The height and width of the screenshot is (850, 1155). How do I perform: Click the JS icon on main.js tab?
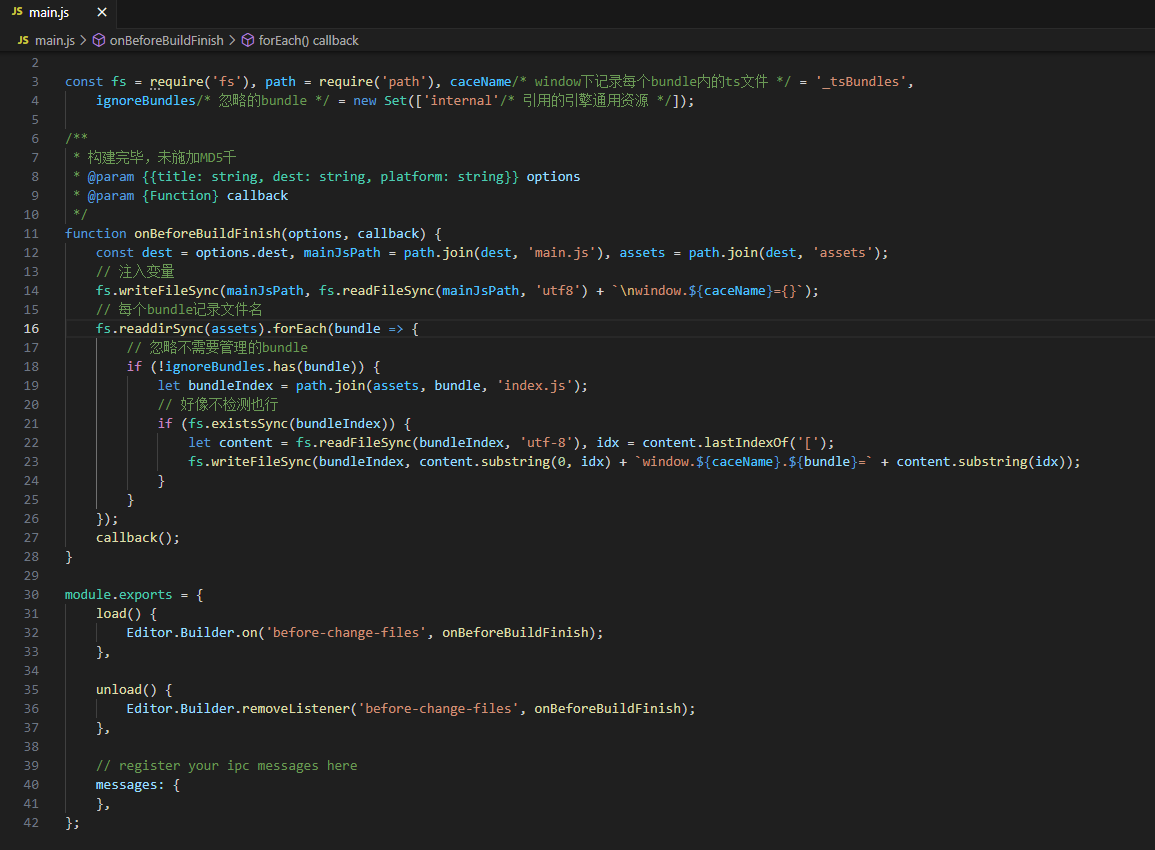point(17,12)
